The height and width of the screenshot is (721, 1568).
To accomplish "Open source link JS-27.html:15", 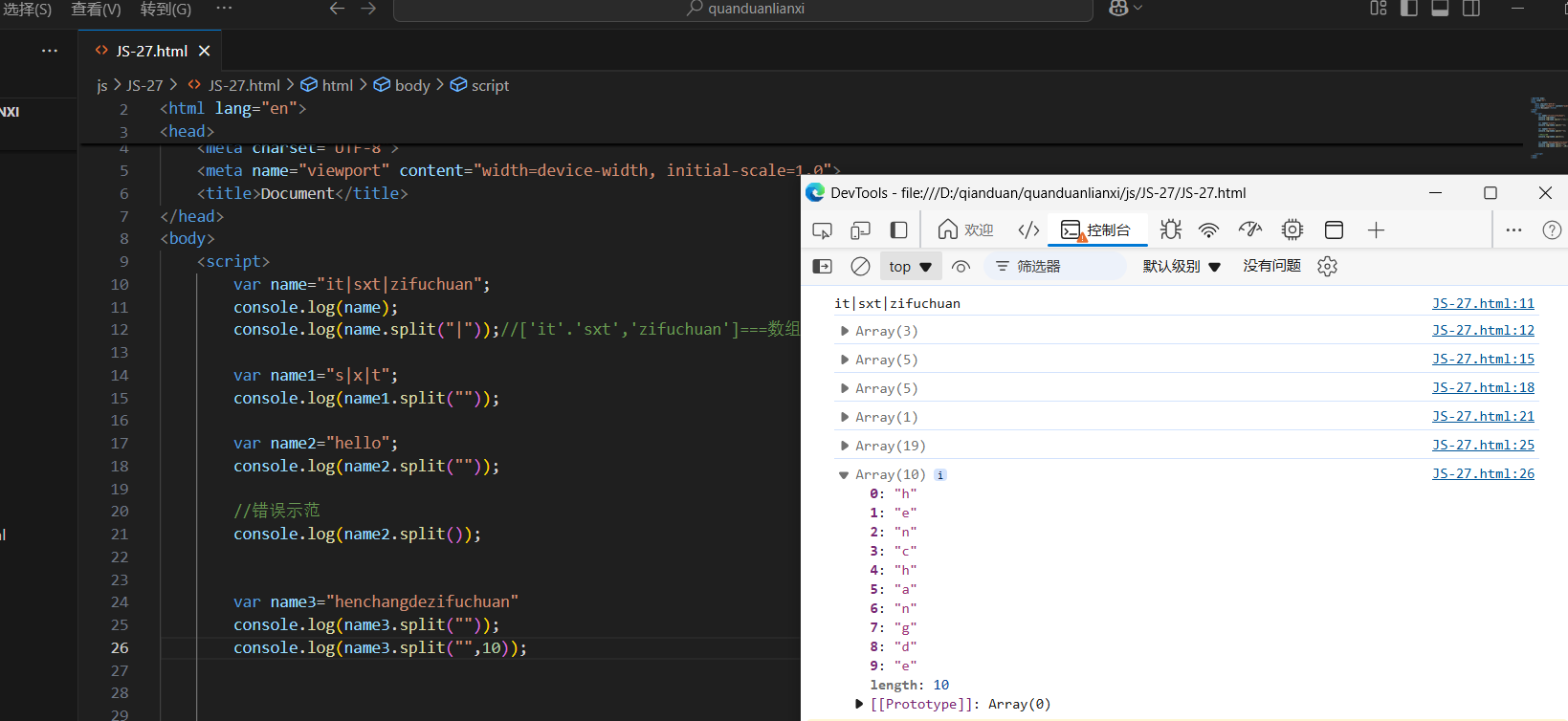I will coord(1483,359).
